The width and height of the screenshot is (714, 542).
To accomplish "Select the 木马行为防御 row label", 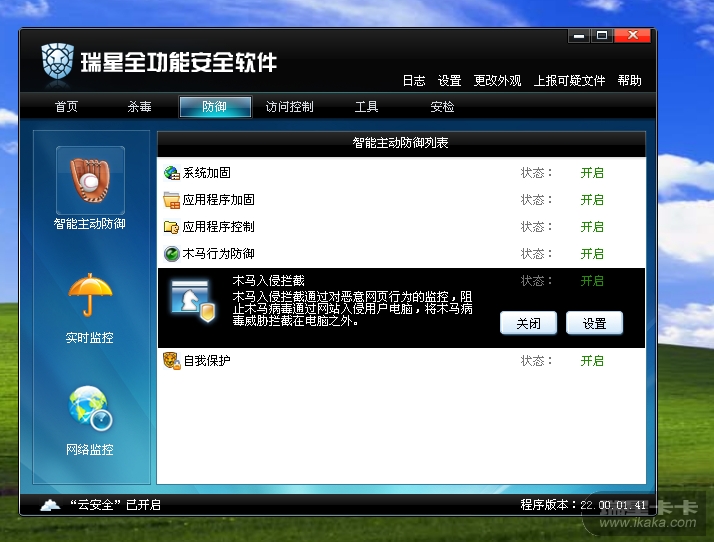I will tap(219, 254).
